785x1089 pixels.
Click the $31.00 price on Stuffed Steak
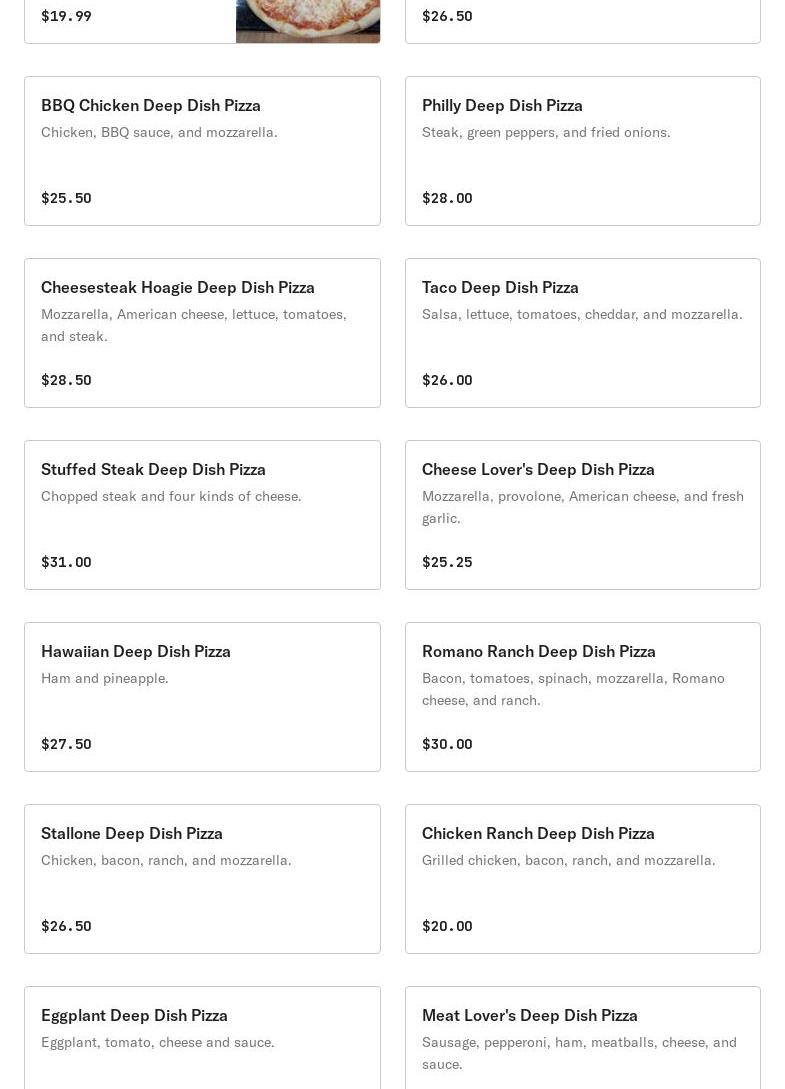(66, 562)
